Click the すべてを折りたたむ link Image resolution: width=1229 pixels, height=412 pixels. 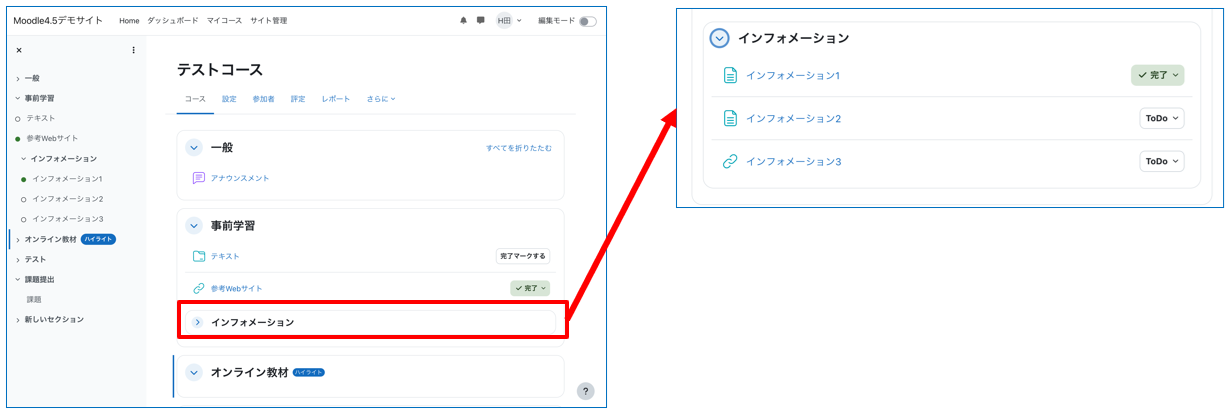(x=518, y=148)
